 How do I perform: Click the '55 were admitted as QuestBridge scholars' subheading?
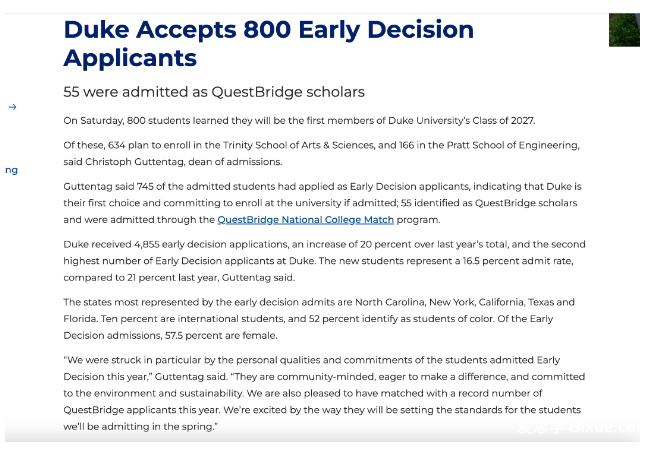tap(214, 92)
